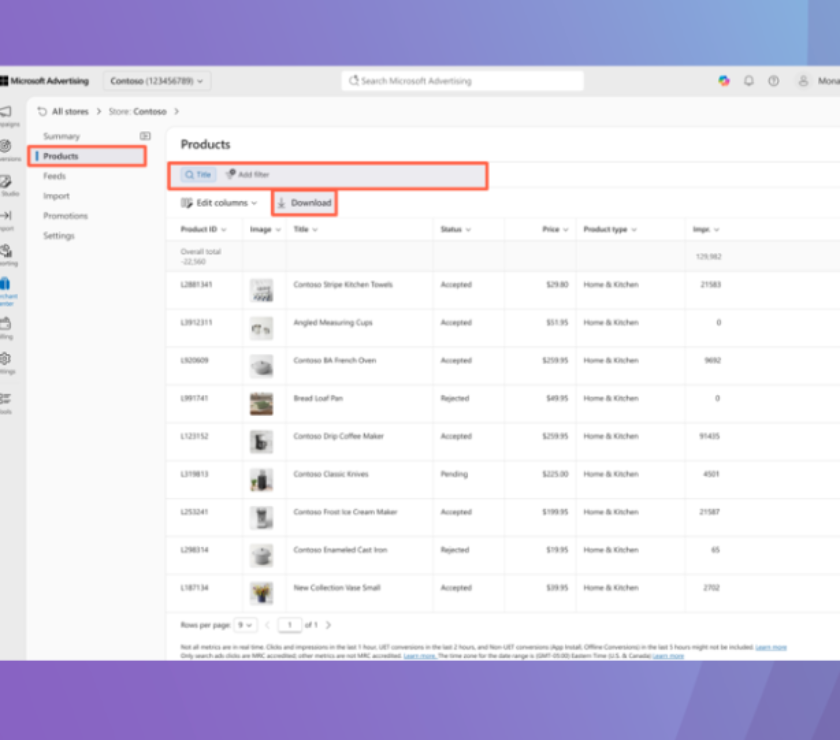
Task: Open the notifications bell icon
Action: (x=748, y=81)
